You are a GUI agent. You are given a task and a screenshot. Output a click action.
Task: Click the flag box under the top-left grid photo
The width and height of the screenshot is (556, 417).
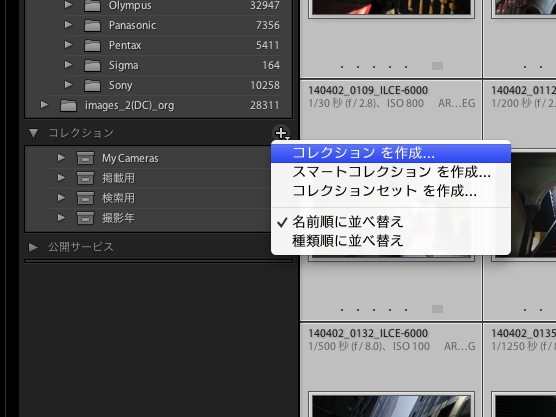[x=437, y=66]
